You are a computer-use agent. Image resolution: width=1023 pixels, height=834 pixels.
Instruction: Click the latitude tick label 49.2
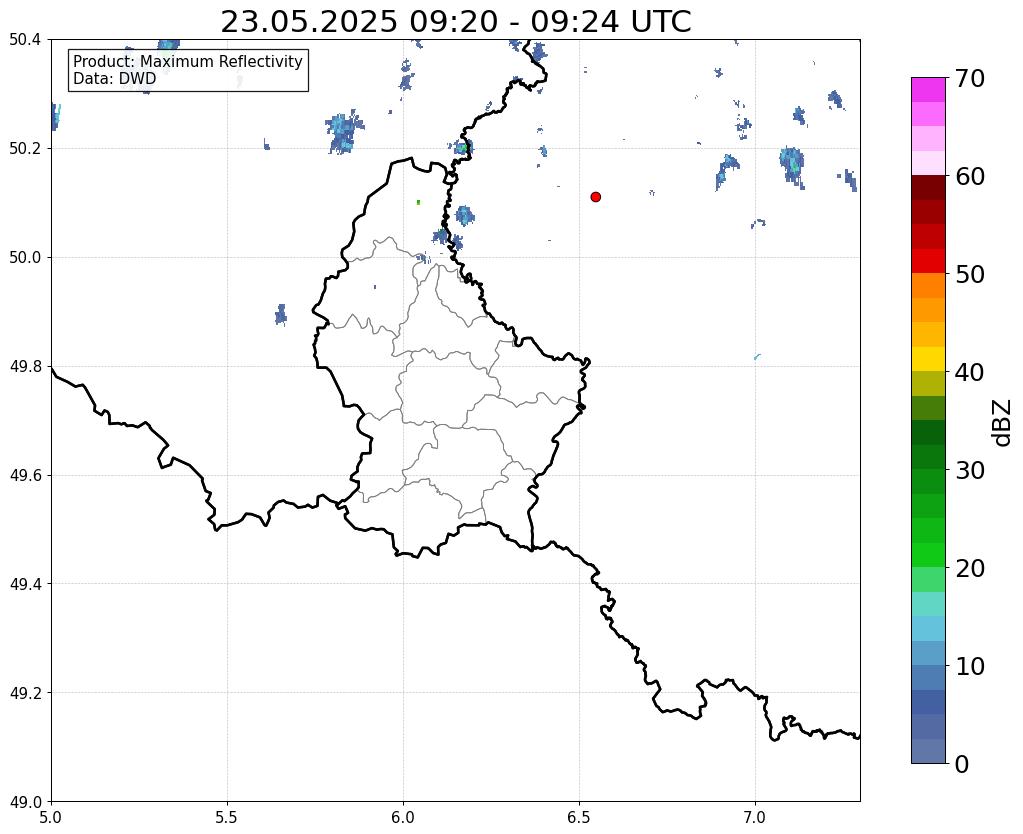25,693
